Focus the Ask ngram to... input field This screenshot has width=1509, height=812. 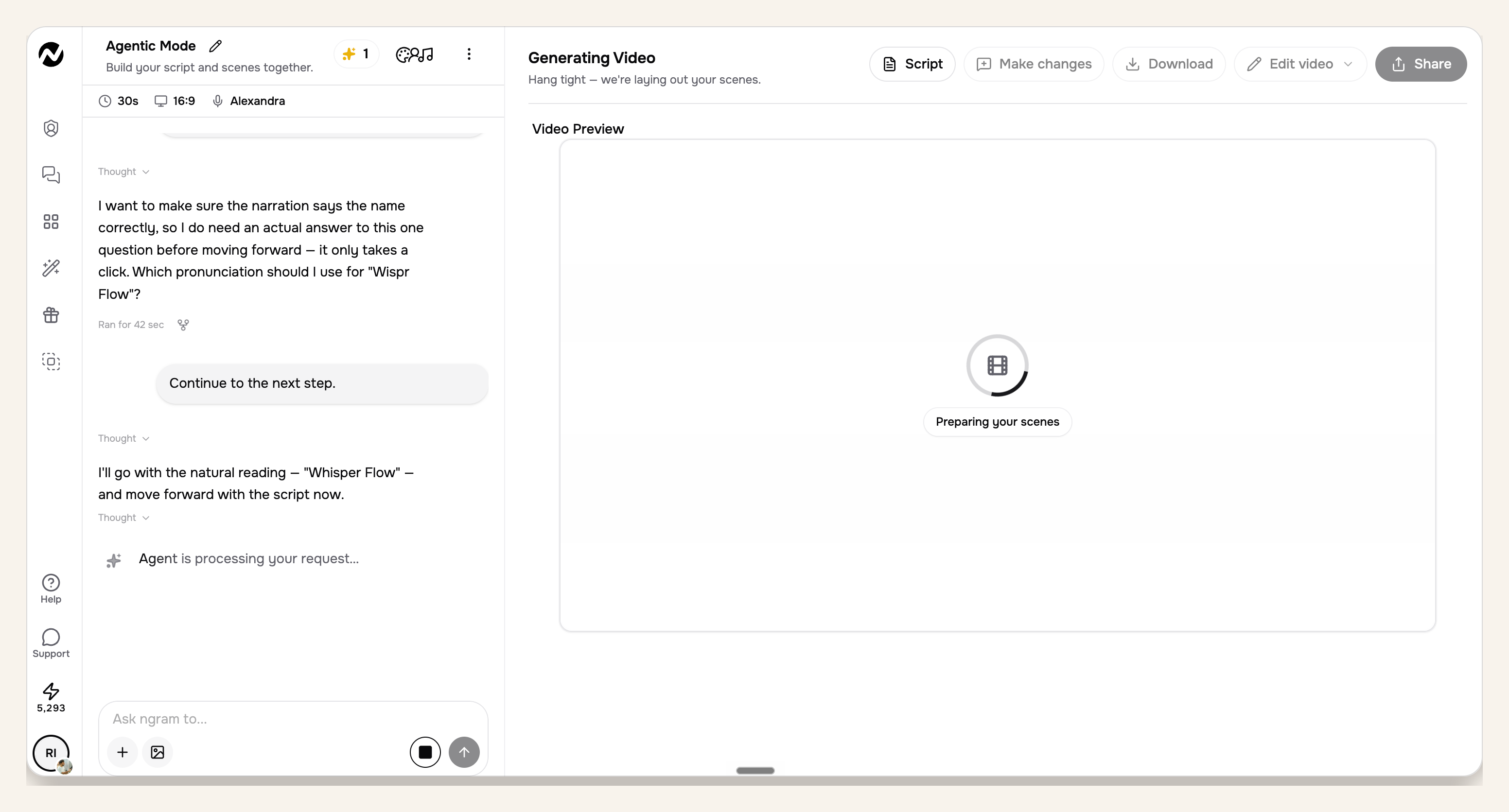coord(293,719)
